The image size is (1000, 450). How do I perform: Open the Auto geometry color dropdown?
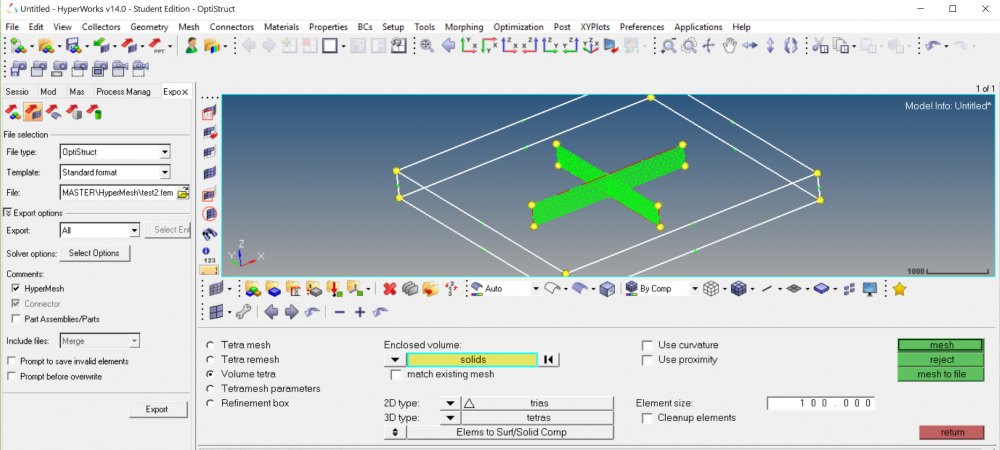point(536,289)
